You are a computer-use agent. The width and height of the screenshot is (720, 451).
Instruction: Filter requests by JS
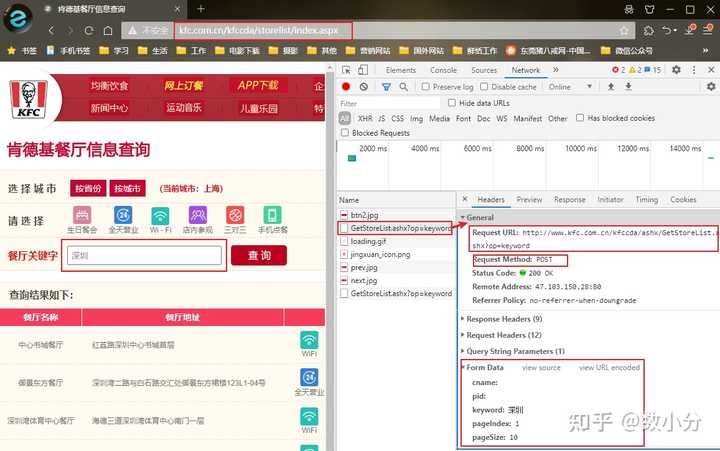click(x=382, y=118)
